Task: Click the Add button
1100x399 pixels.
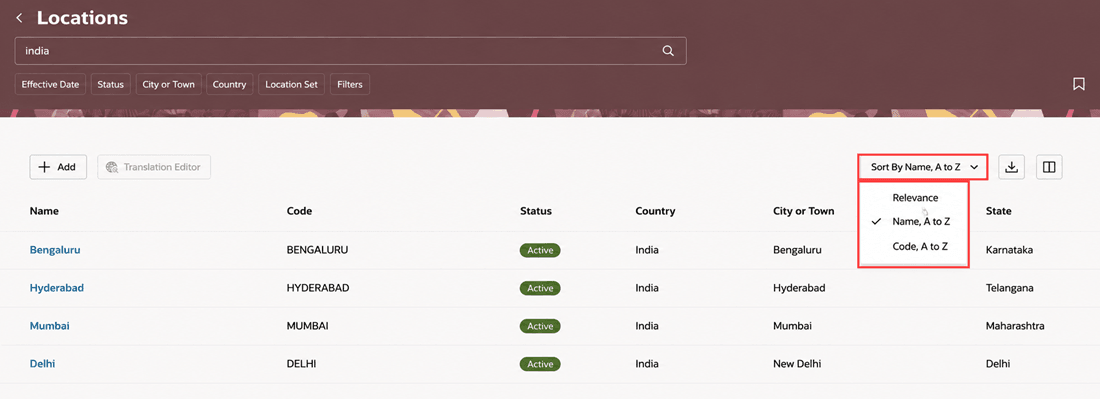Action: point(58,167)
